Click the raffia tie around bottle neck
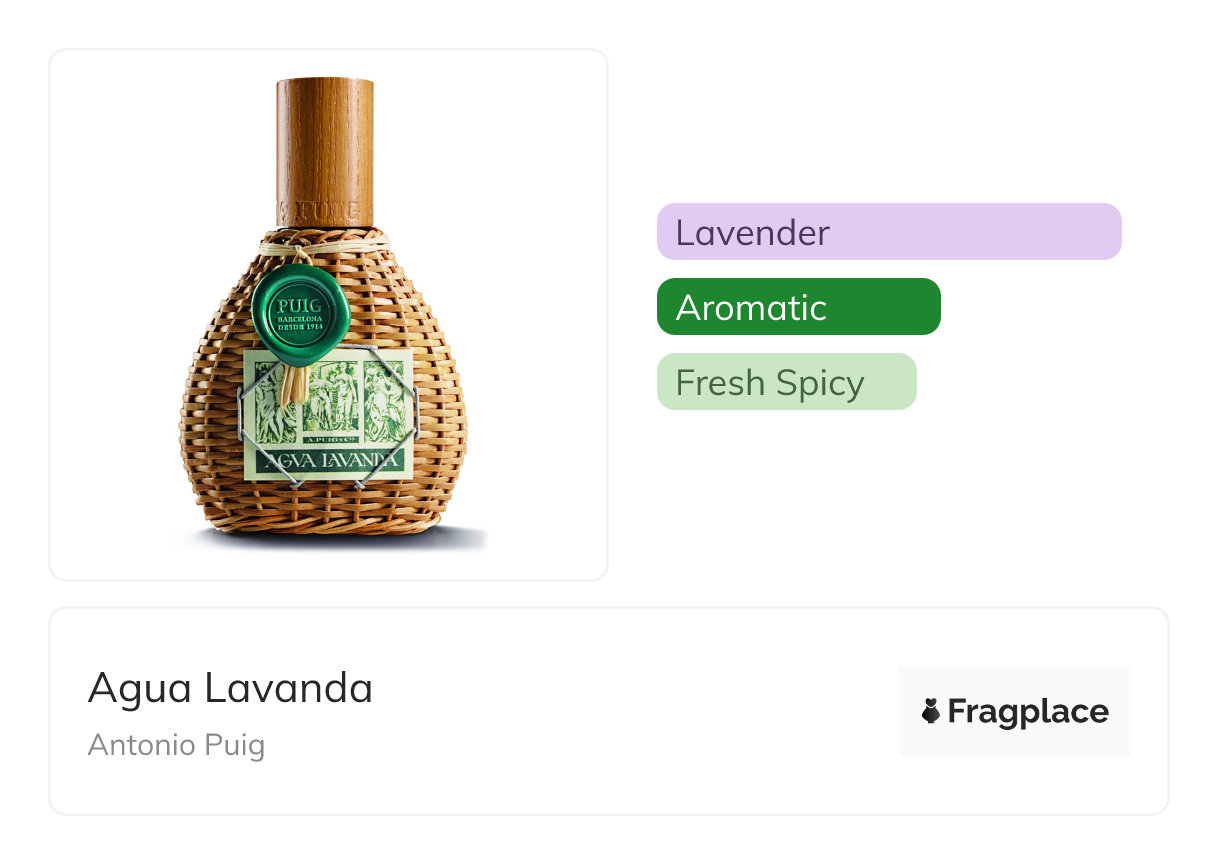1218x864 pixels. tap(325, 244)
